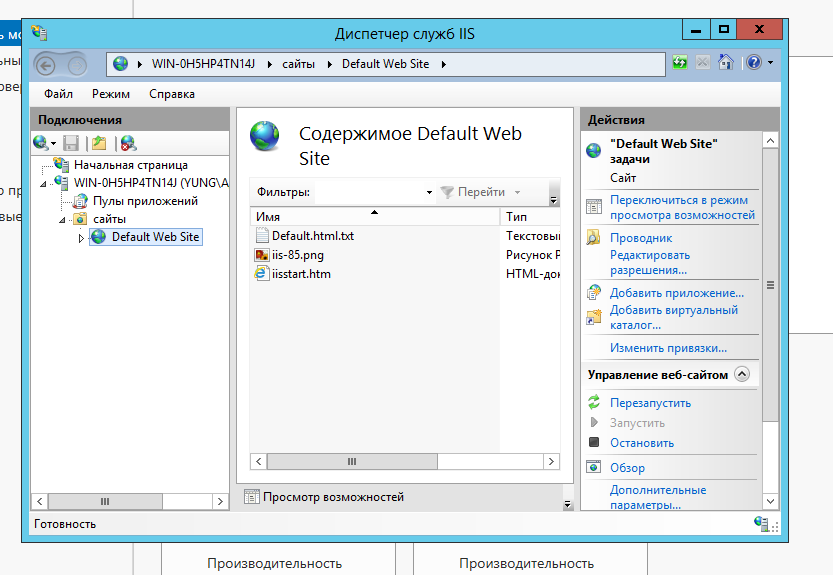Viewport: 833px width, 575px height.
Task: Expand the Help dropdown arrow
Action: [770, 63]
